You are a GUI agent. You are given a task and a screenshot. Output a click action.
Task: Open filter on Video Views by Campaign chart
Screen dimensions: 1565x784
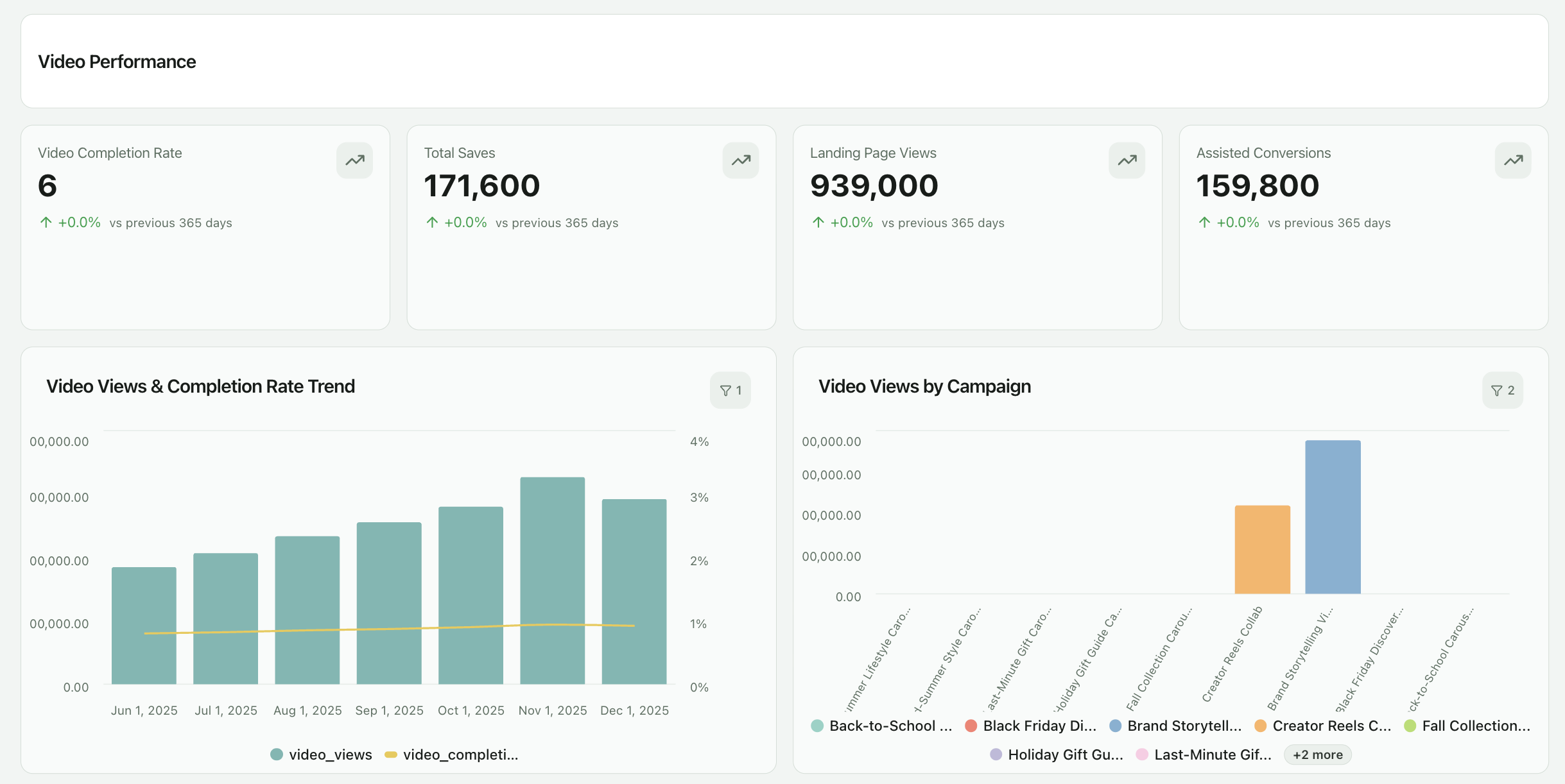(1503, 390)
